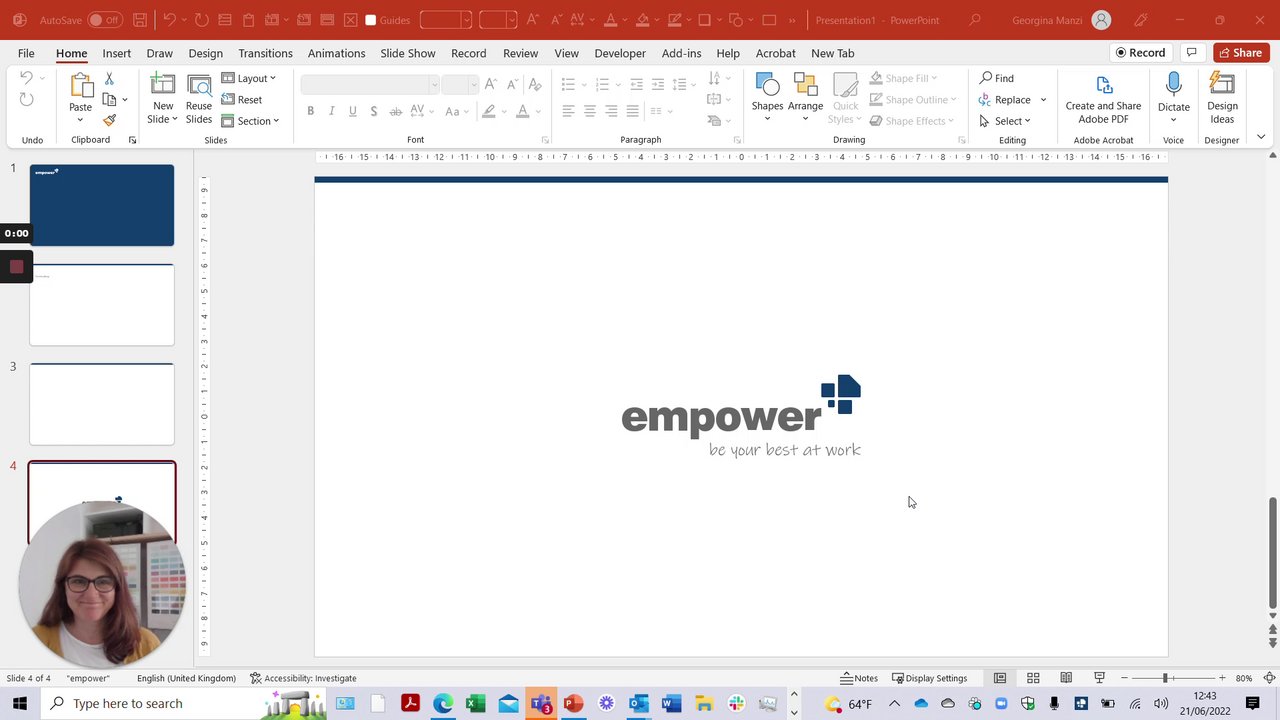Click the Redo arrow in the ribbon Undo group

26,99
